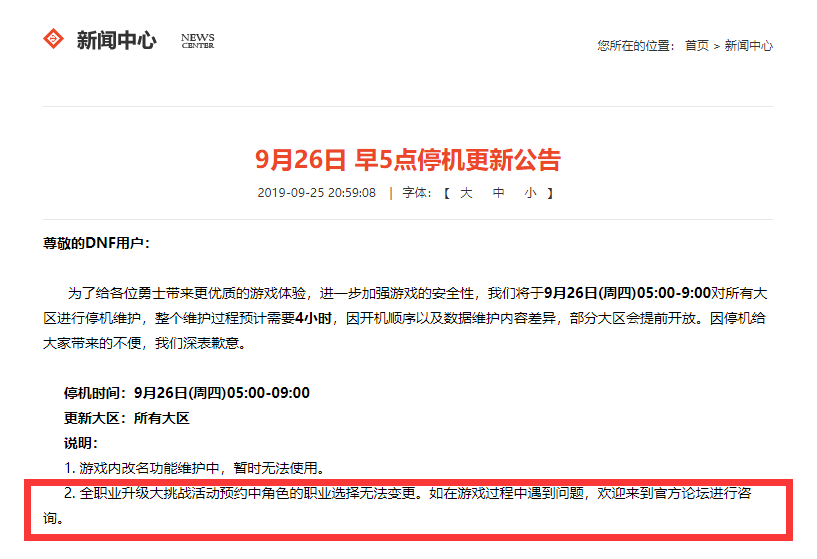Open the 新闻中心 breadcrumb link
Viewport: 817px width, 559px height.
pos(748,46)
